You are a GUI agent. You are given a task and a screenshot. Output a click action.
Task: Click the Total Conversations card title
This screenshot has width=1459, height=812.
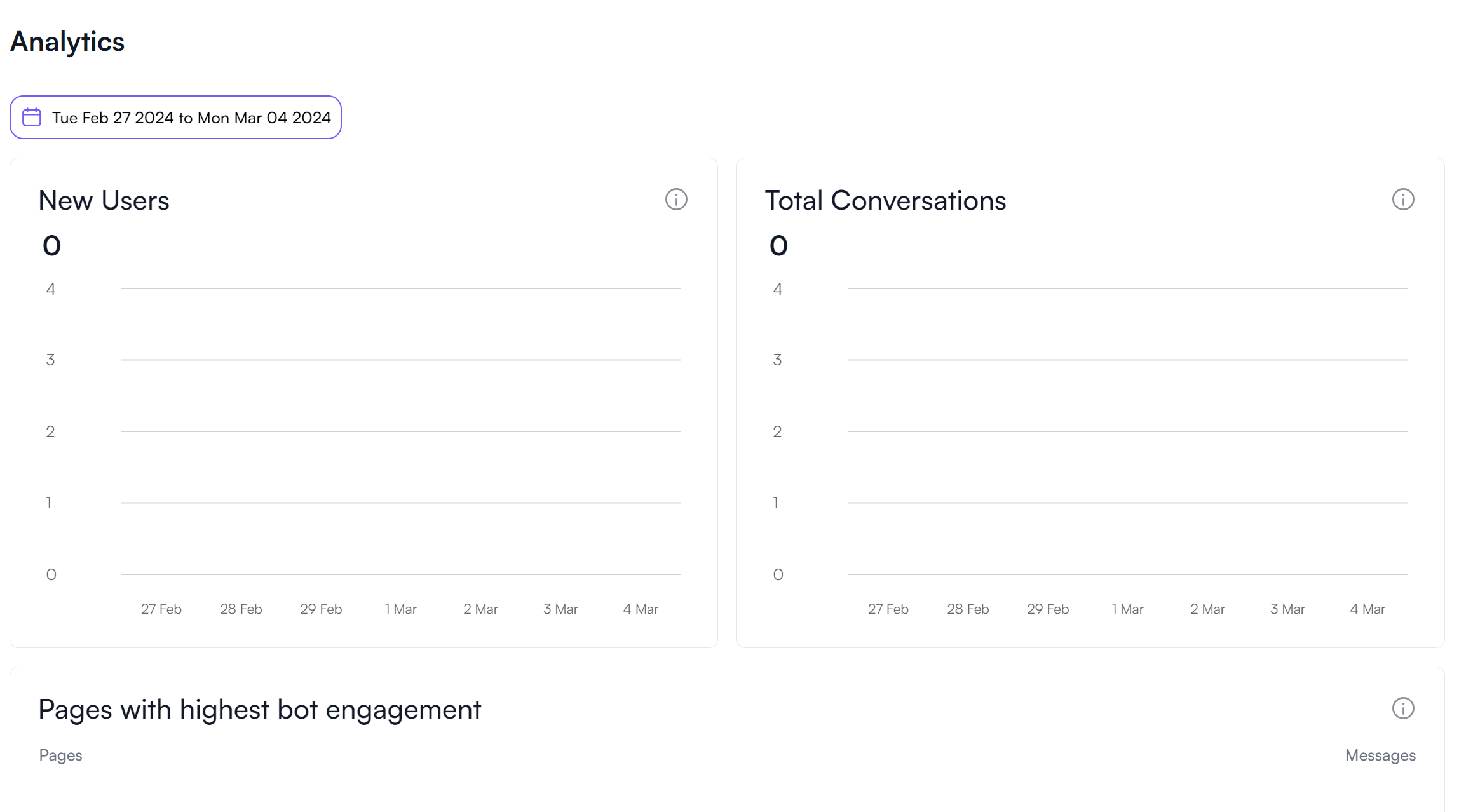pyautogui.click(x=885, y=201)
